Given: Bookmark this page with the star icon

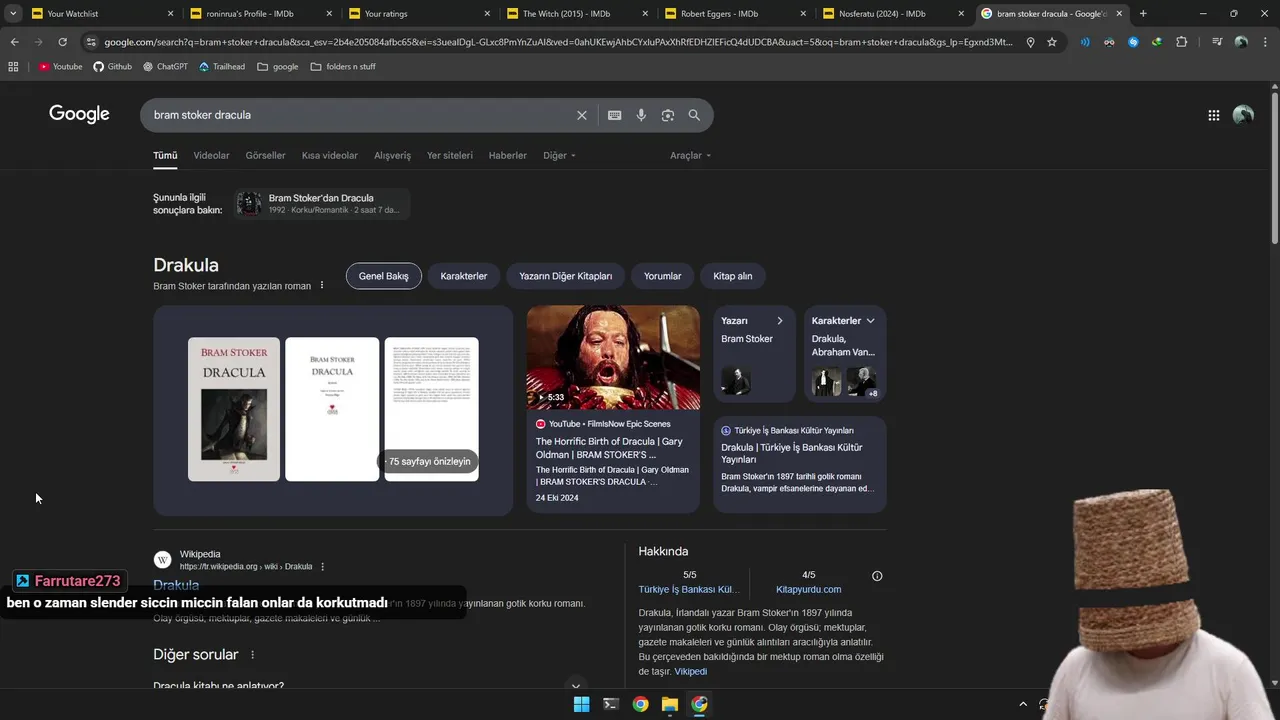Looking at the screenshot, I should (1052, 42).
